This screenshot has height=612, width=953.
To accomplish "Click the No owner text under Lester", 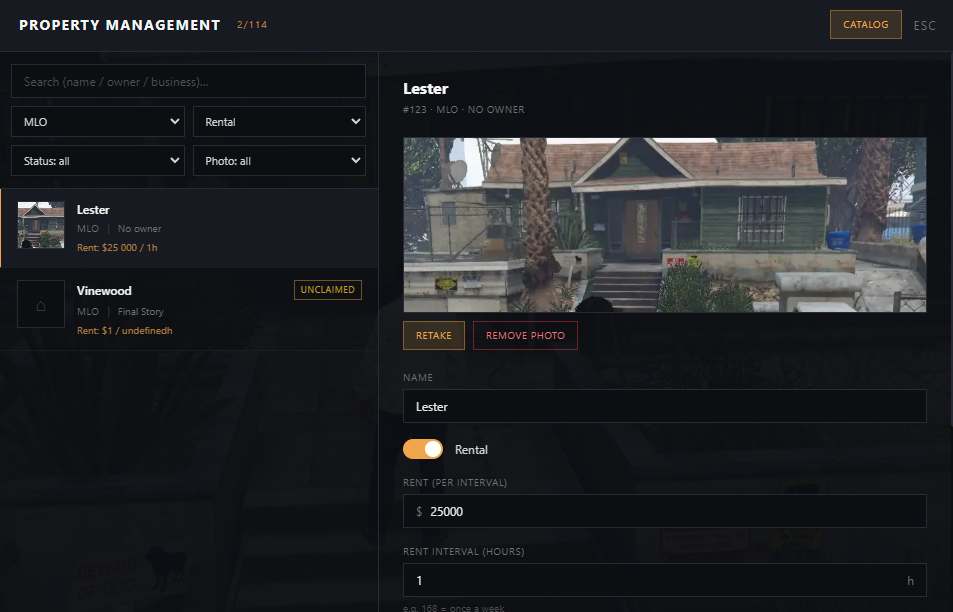I will coord(139,229).
